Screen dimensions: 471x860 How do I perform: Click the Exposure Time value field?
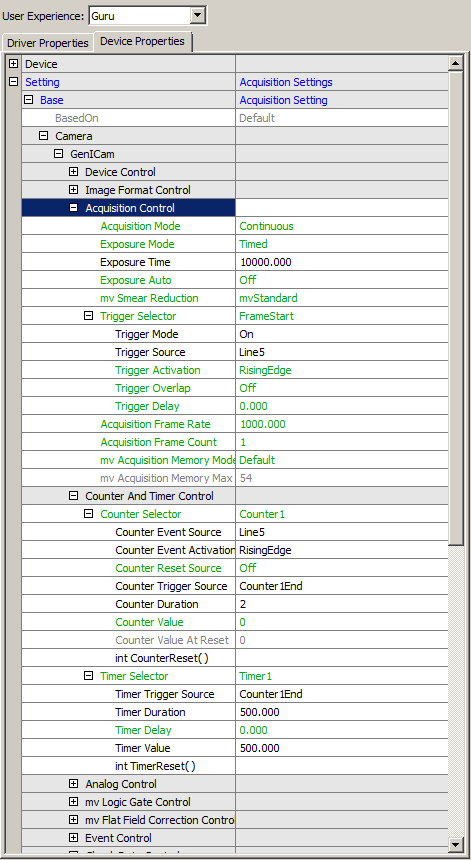pos(342,262)
